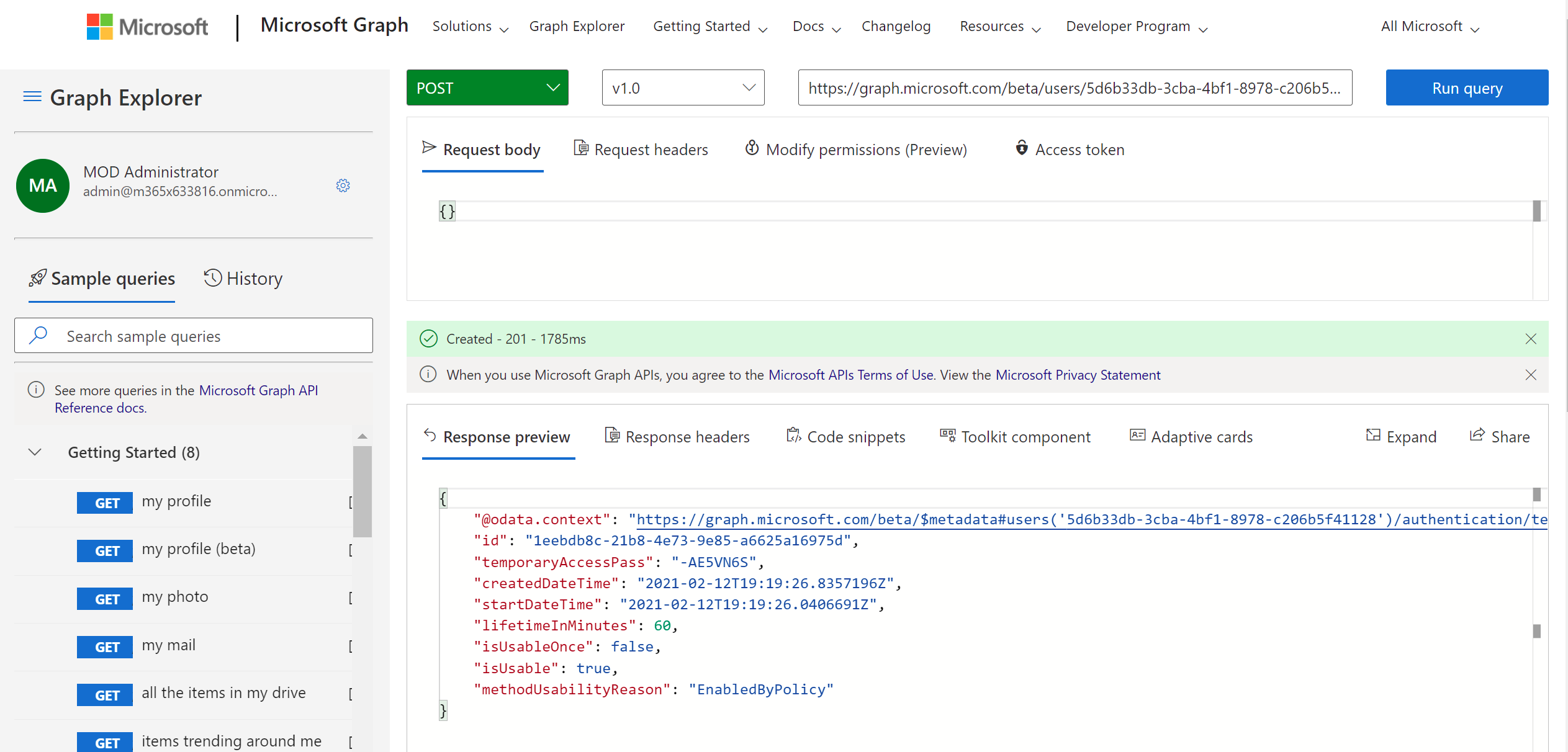Viewport: 1568px width, 752px height.
Task: Open Microsoft APIs Terms of Use link
Action: (x=850, y=375)
